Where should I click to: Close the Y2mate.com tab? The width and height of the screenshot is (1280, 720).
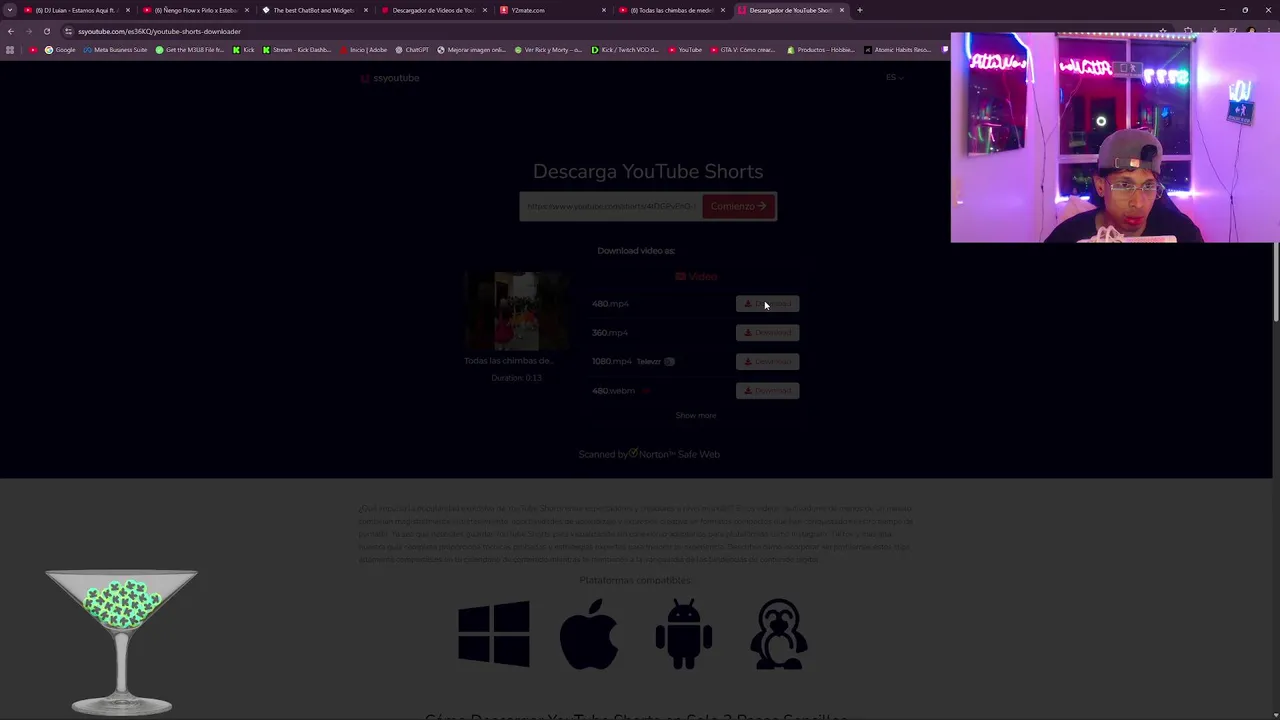(x=604, y=10)
